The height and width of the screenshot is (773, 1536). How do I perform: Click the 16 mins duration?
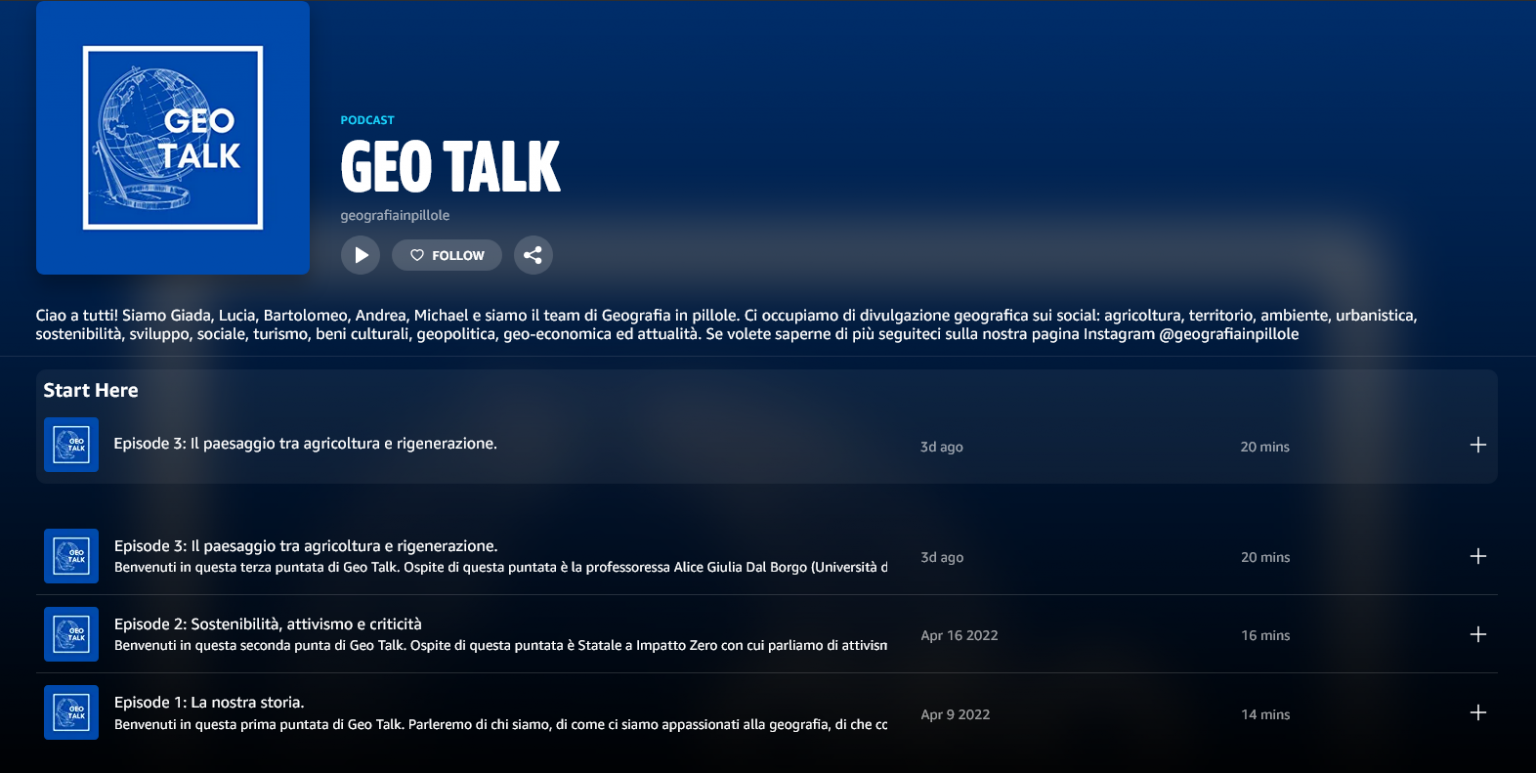[1265, 635]
